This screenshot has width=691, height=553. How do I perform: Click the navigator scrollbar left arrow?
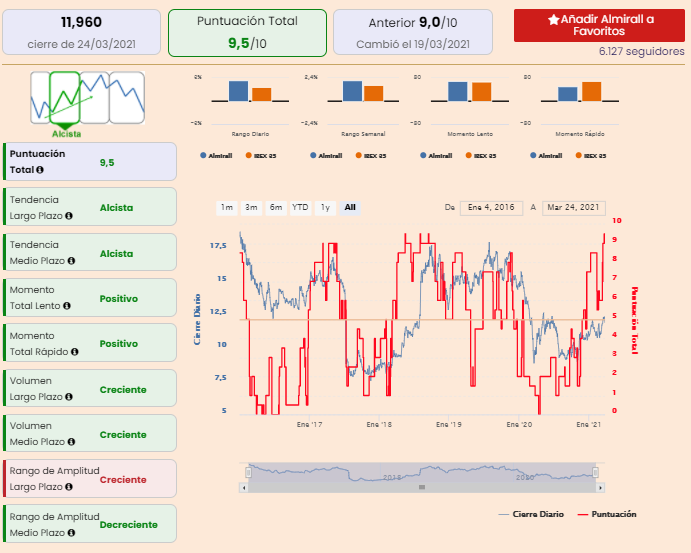244,487
